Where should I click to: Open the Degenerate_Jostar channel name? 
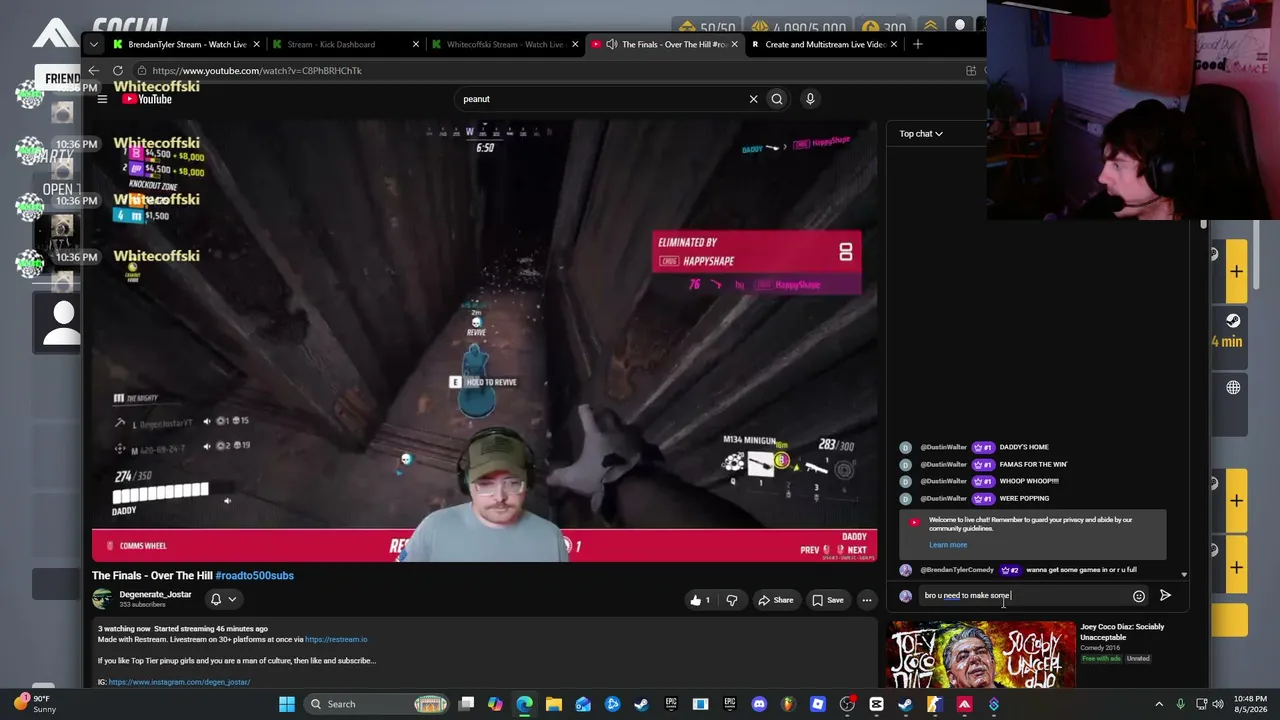pyautogui.click(x=155, y=595)
